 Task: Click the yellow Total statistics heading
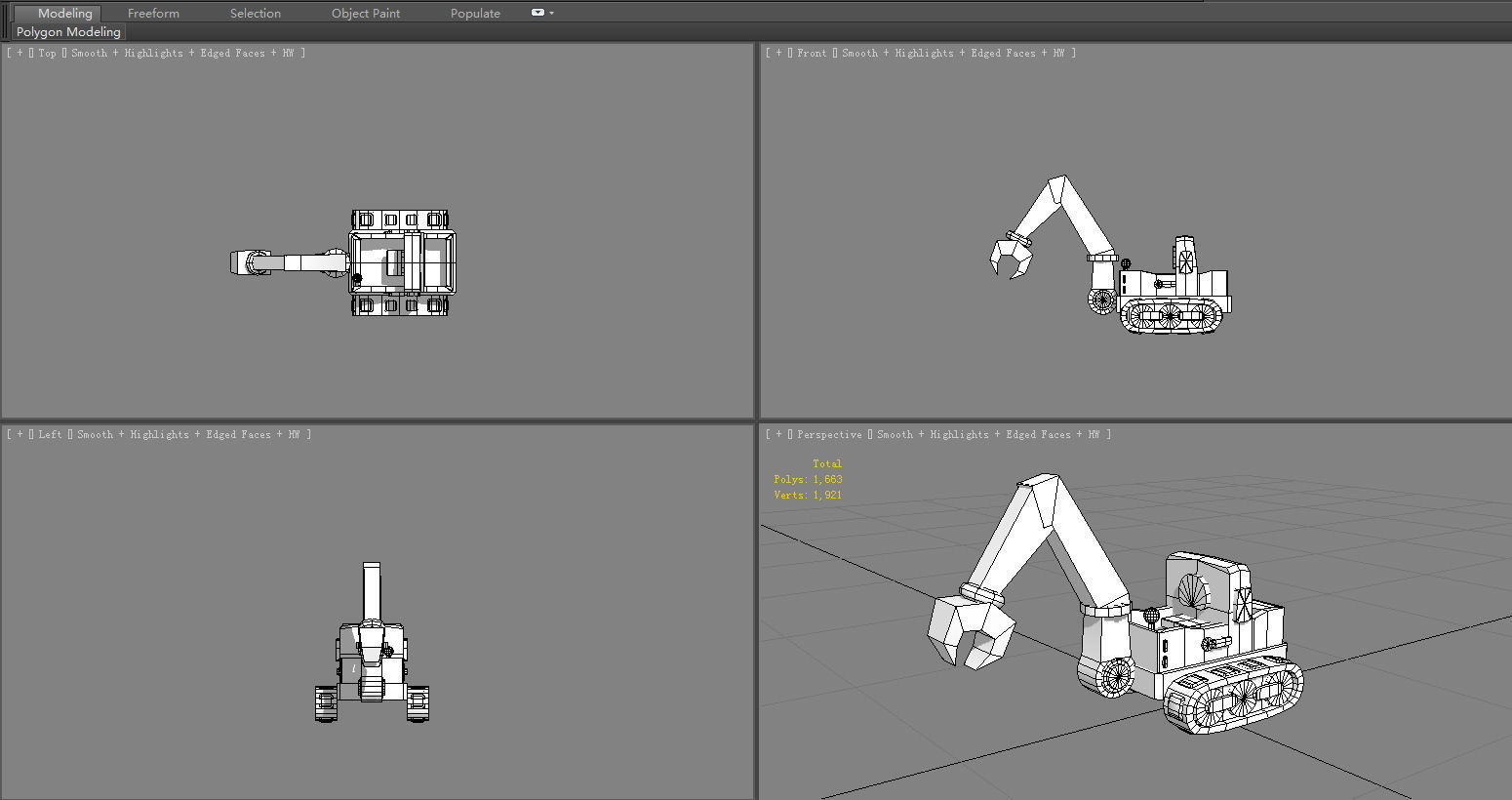click(827, 464)
